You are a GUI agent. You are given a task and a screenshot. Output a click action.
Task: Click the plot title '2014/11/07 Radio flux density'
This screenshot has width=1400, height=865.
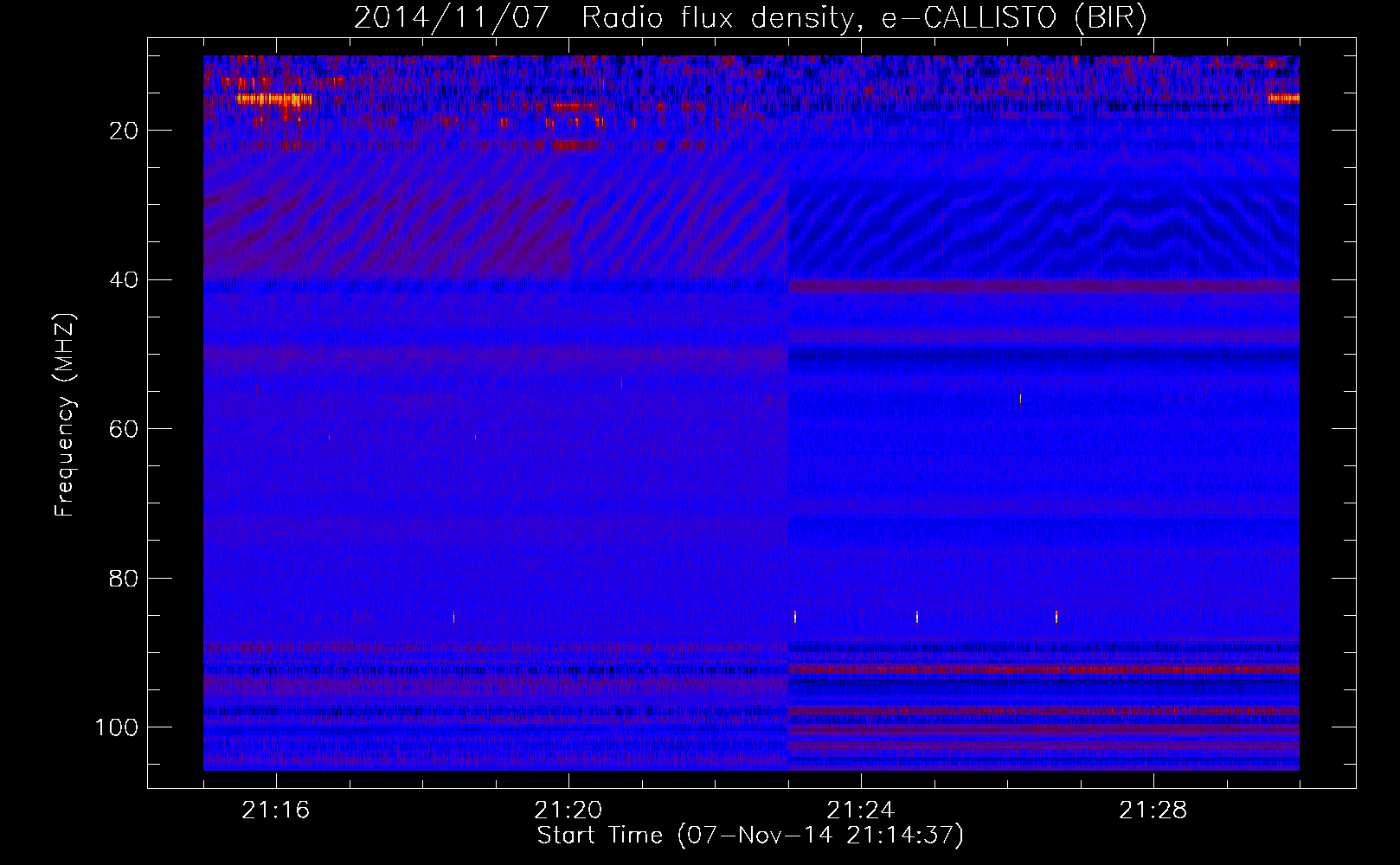coord(750,18)
